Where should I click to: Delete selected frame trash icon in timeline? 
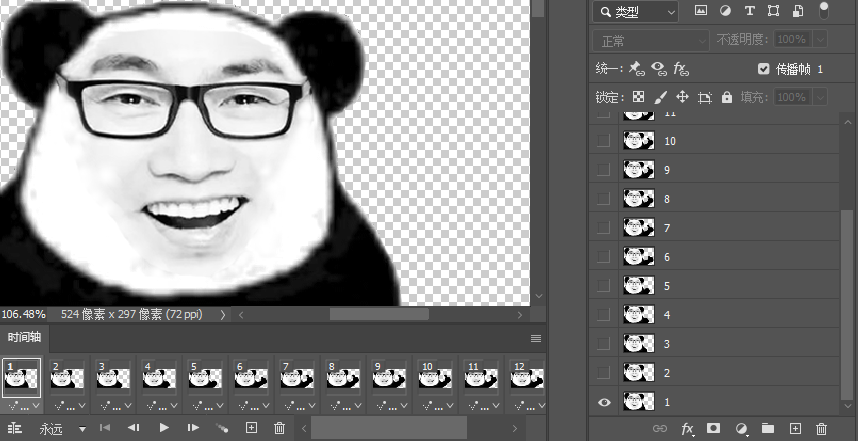(279, 428)
